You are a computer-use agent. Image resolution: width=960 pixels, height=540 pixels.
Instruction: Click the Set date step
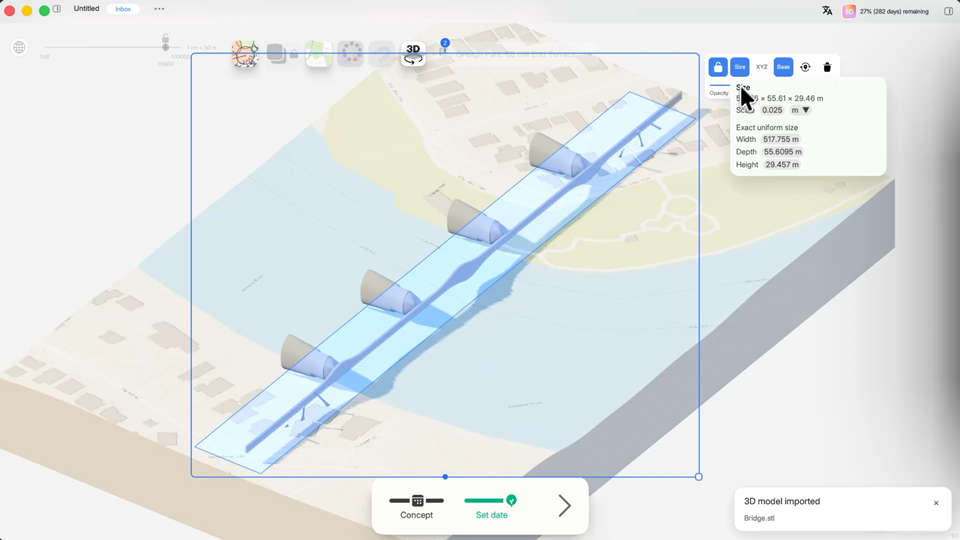(x=491, y=507)
